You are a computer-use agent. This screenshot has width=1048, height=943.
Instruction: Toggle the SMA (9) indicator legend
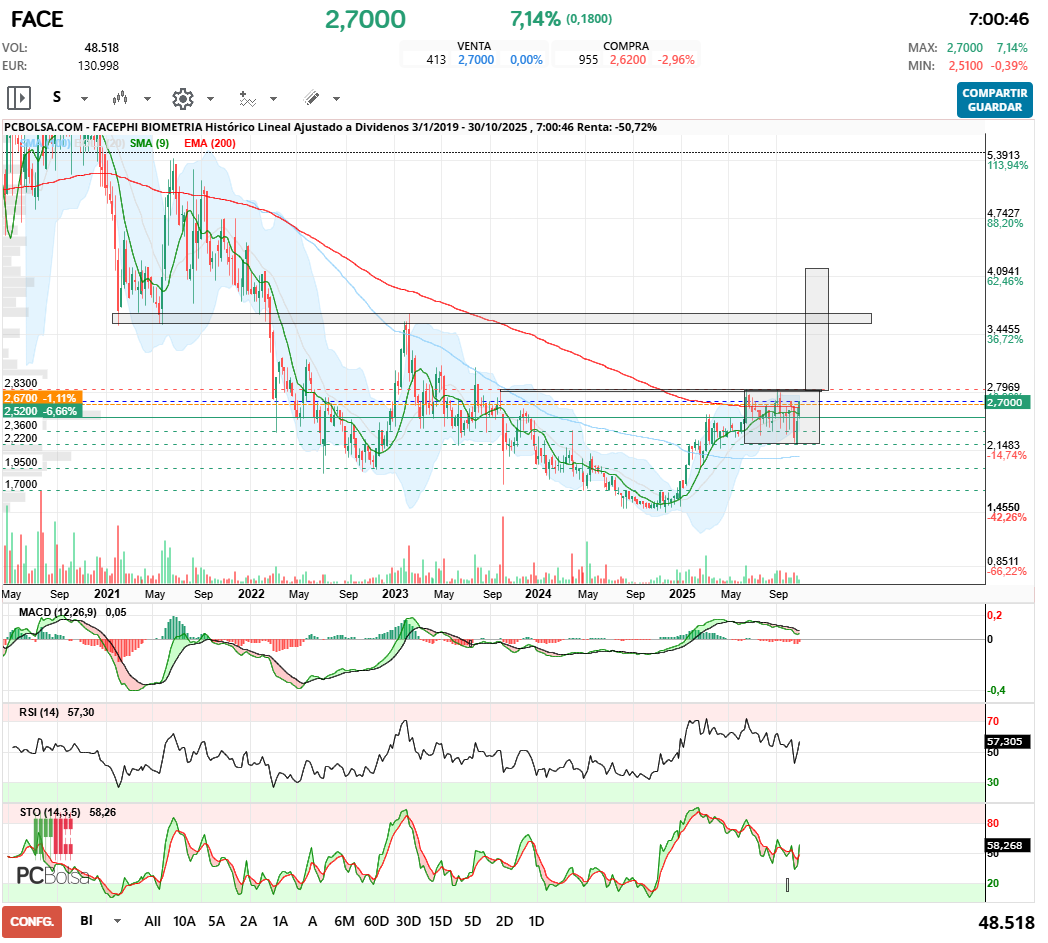(x=149, y=143)
